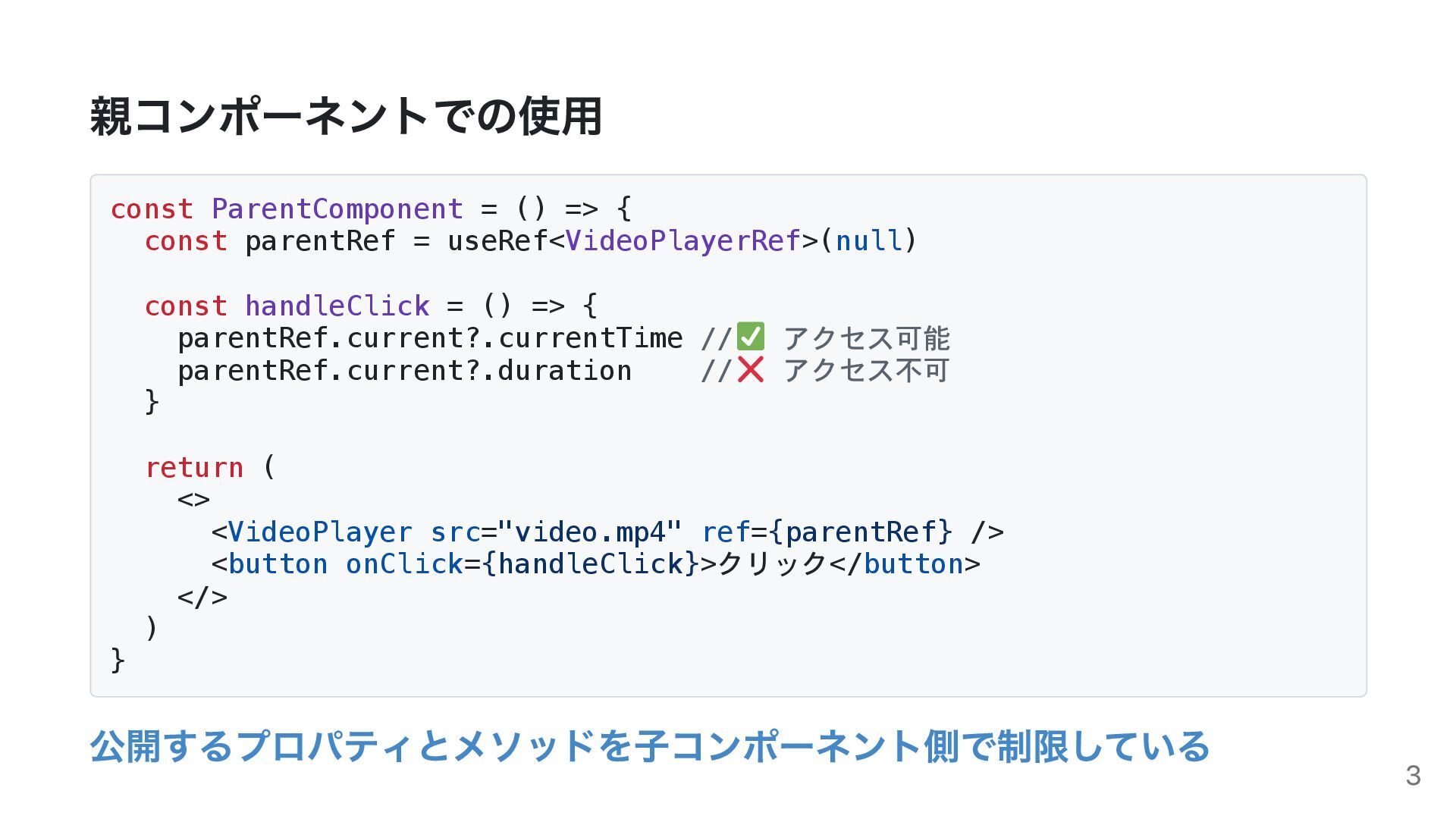Click the green checkmark emoji in comment
This screenshot has height=819, width=1456.
(x=750, y=337)
